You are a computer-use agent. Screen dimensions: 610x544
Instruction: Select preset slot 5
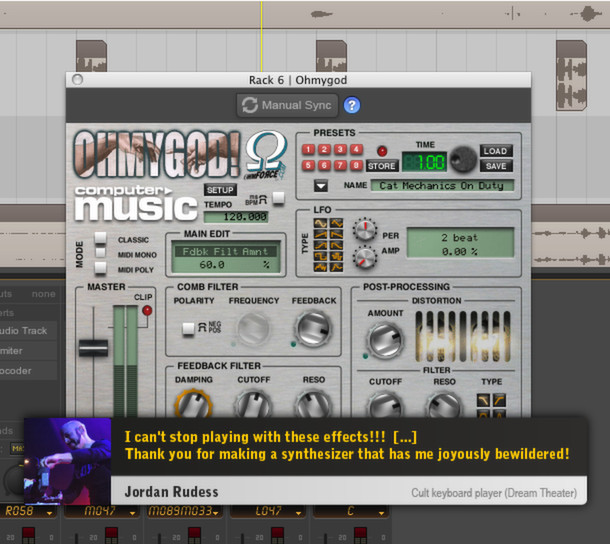308,165
